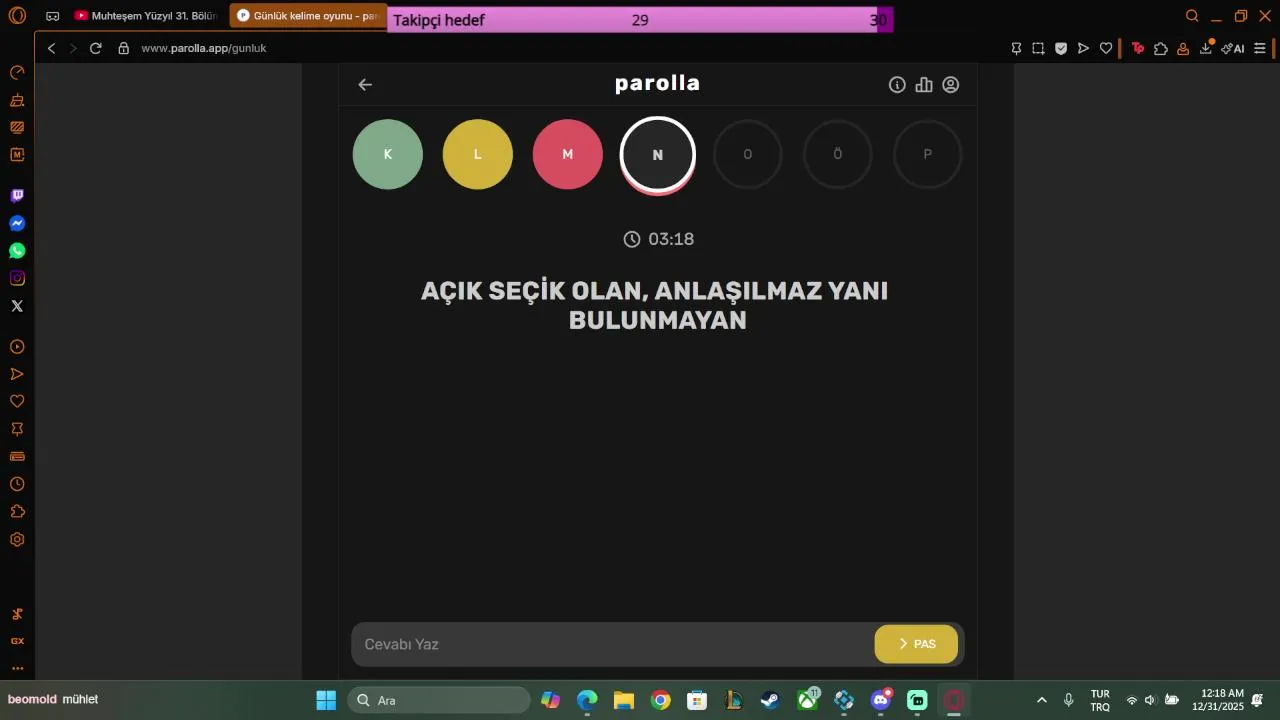Click the 03:18 countdown timer
Screen dimensions: 1280x720
coord(658,239)
